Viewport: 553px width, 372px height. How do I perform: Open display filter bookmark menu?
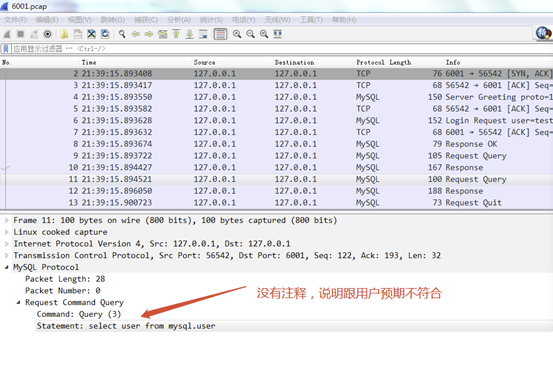(6, 49)
